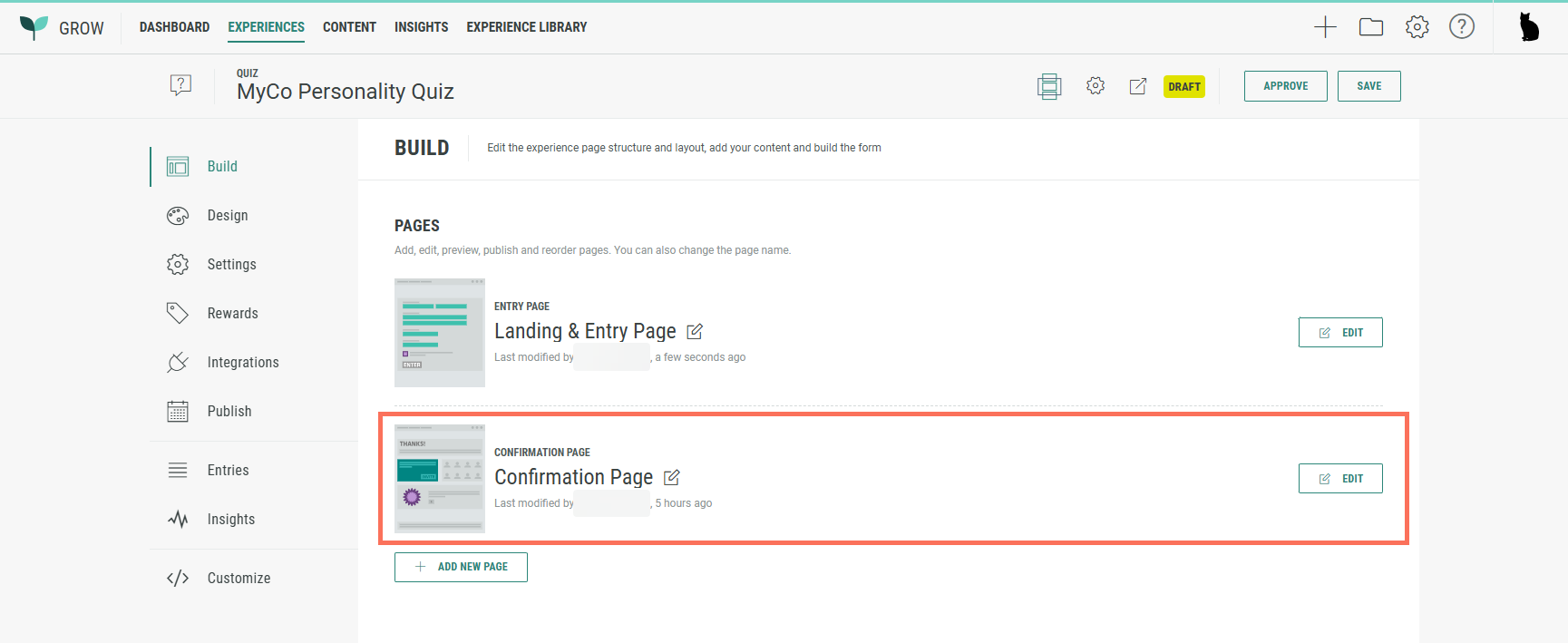
Task: Go to Experience Library in top navigation
Action: coord(526,27)
